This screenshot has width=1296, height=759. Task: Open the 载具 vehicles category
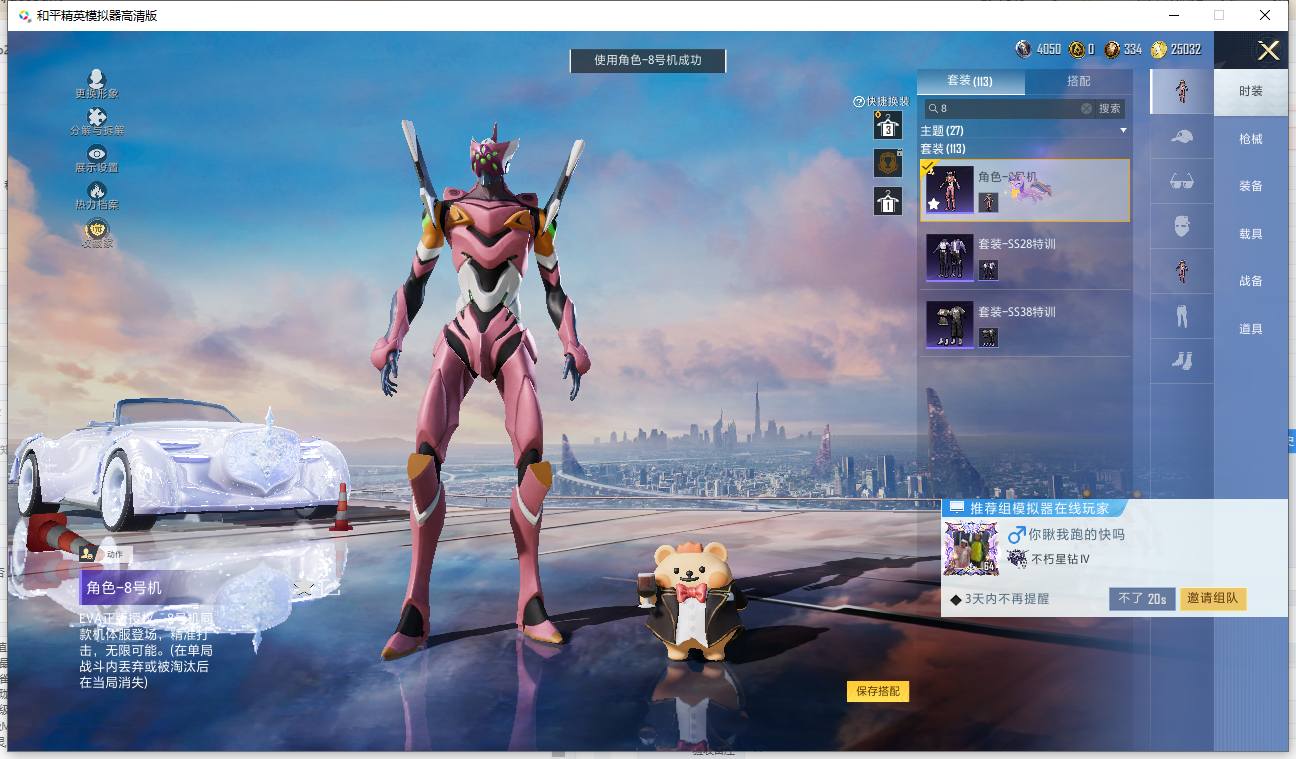coord(1251,234)
